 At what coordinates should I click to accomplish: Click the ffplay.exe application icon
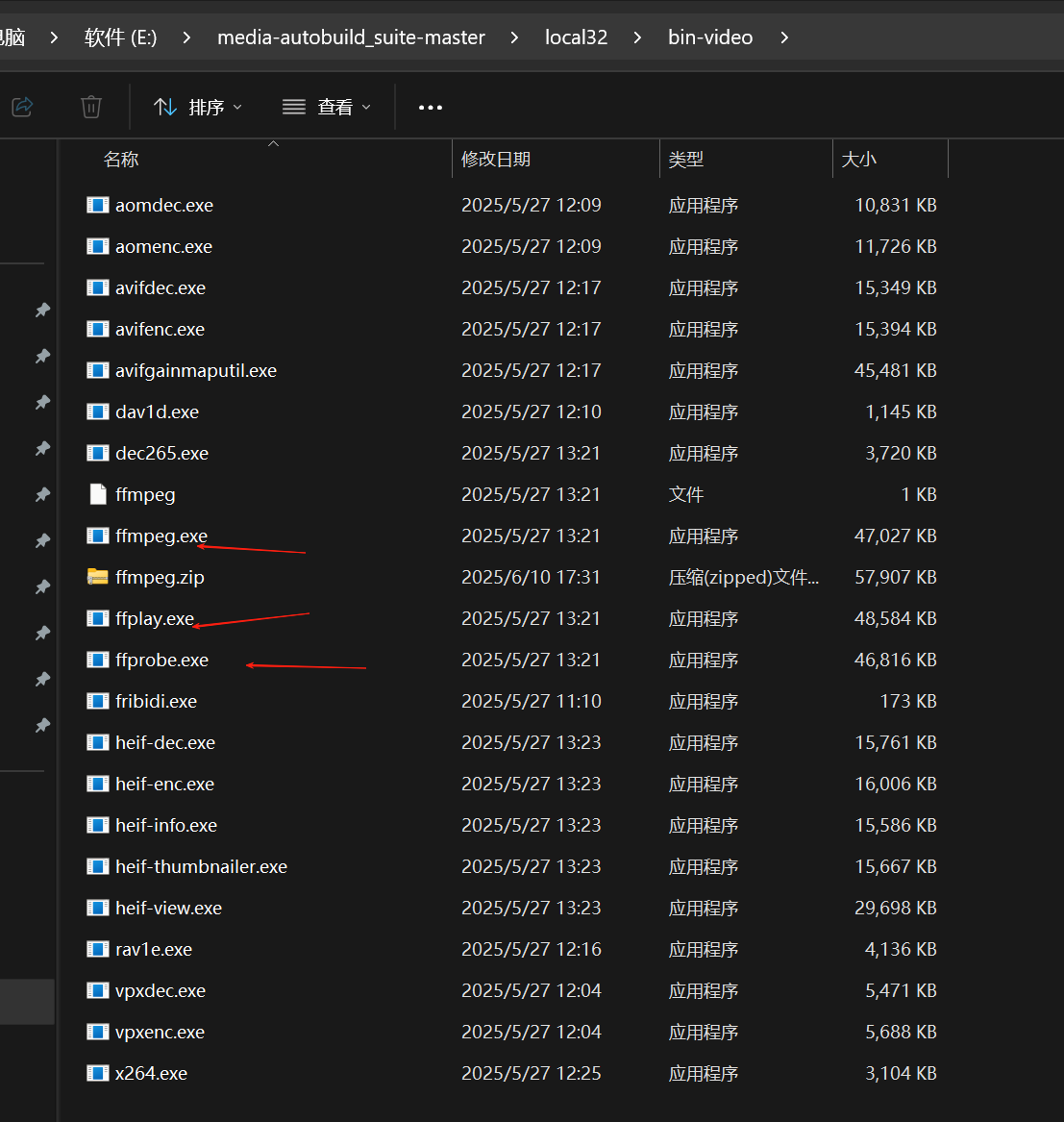point(97,619)
